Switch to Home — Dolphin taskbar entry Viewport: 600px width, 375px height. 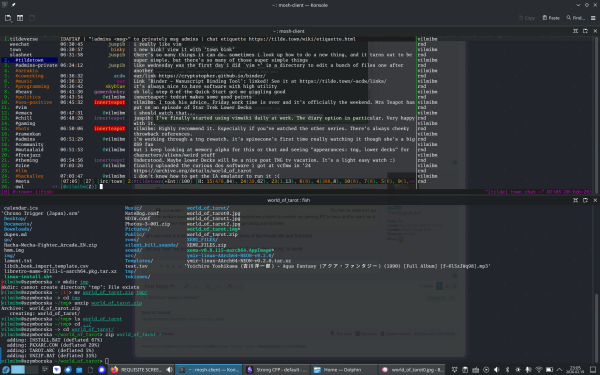pos(343,370)
